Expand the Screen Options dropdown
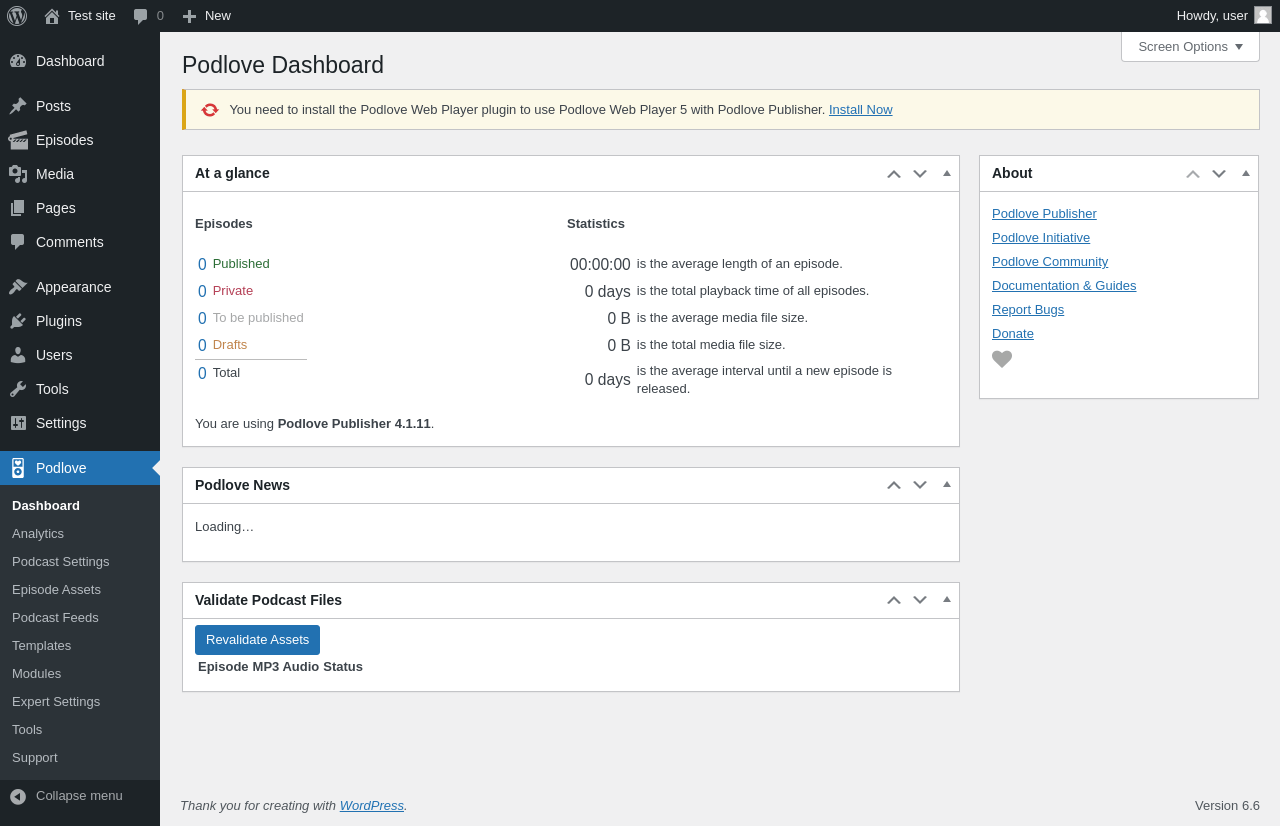 pos(1190,46)
